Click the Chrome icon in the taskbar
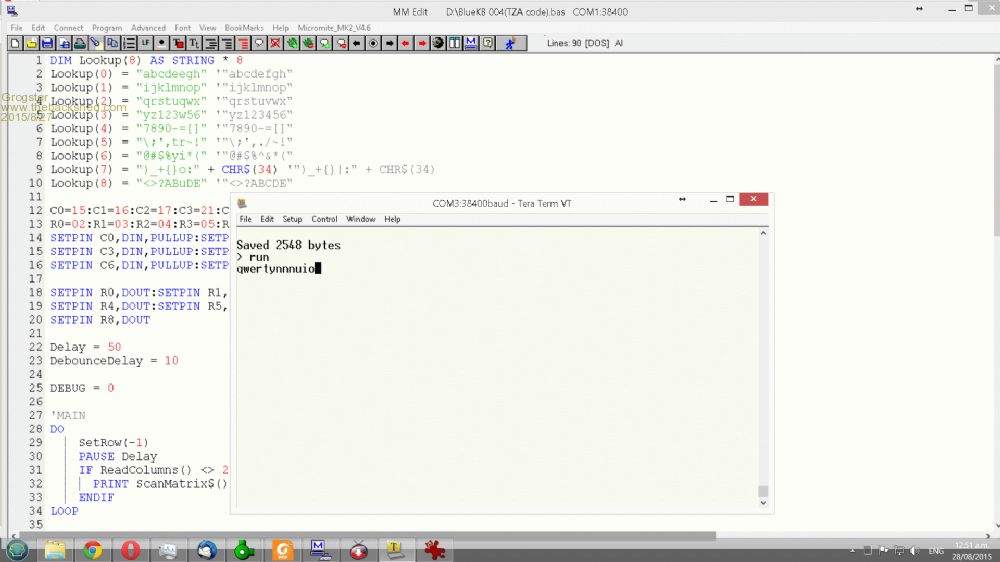The image size is (1000, 562). (93, 549)
